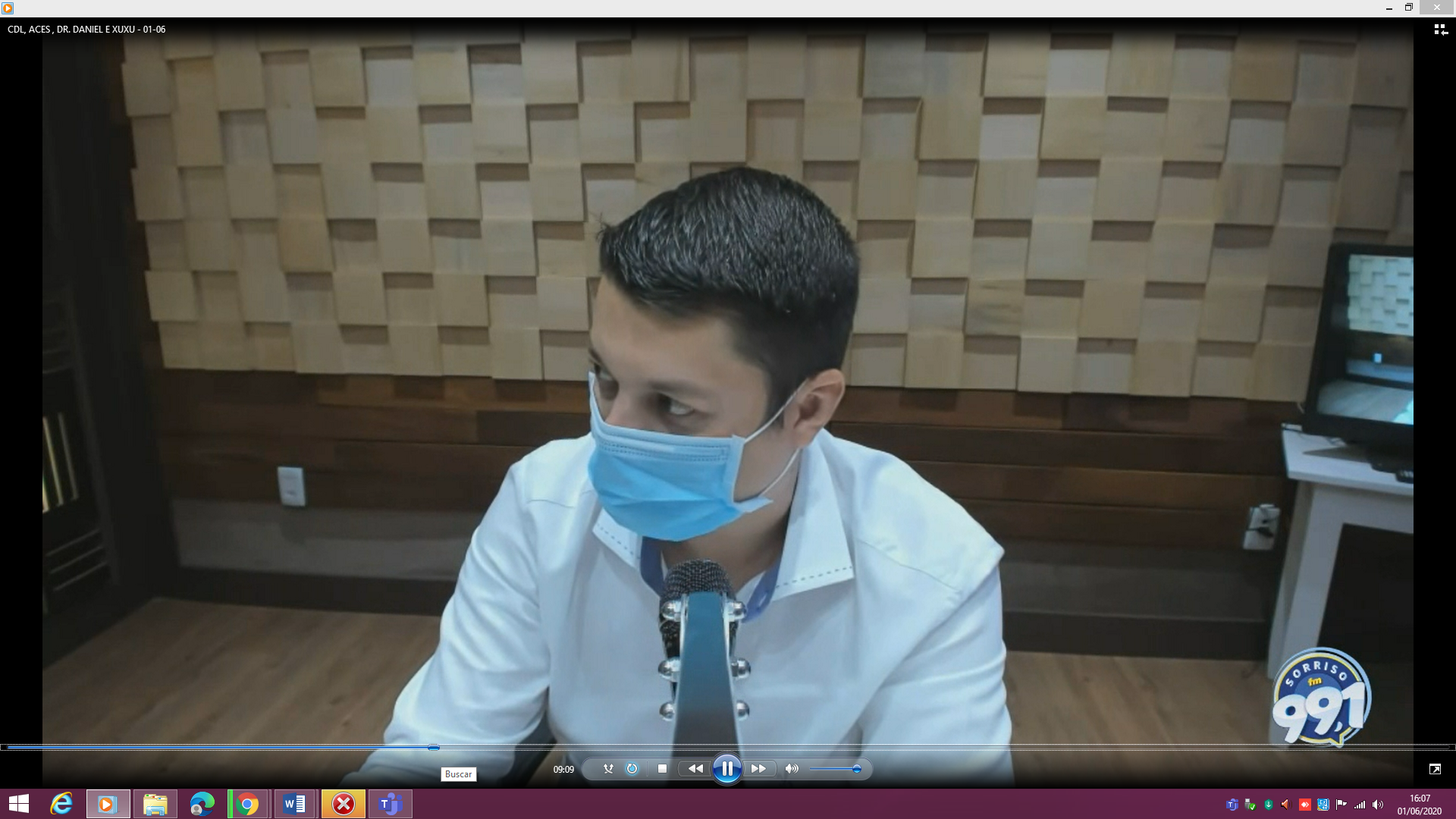This screenshot has height=819, width=1456.
Task: Click the seek bar handle
Action: coord(433,747)
